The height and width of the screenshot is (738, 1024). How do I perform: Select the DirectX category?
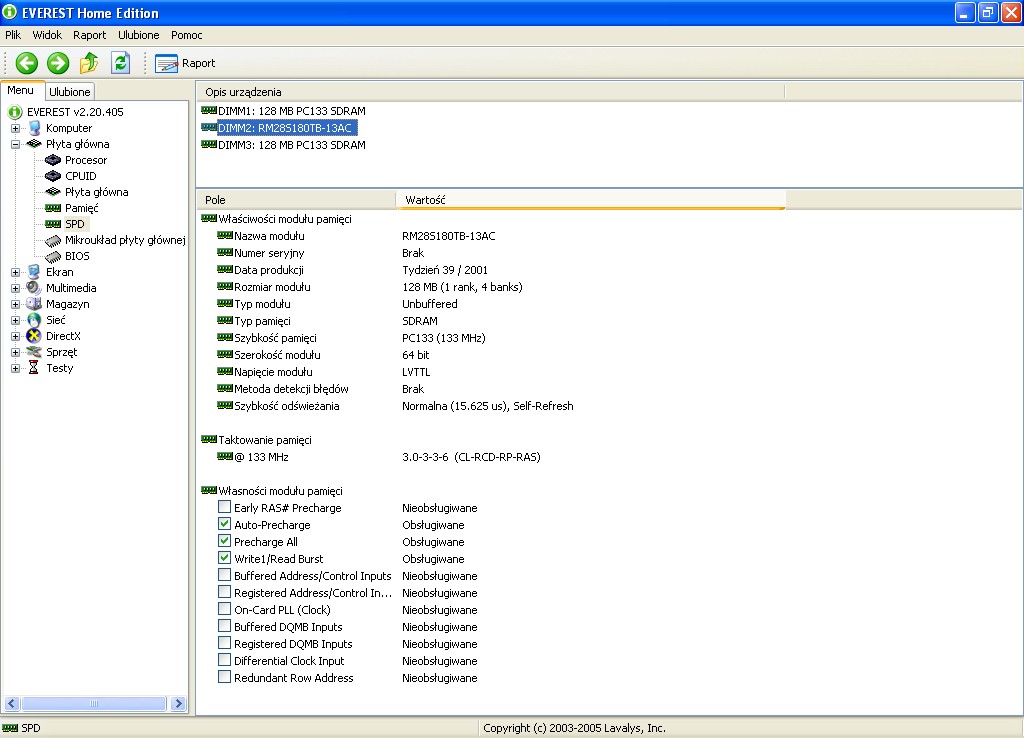click(x=63, y=336)
